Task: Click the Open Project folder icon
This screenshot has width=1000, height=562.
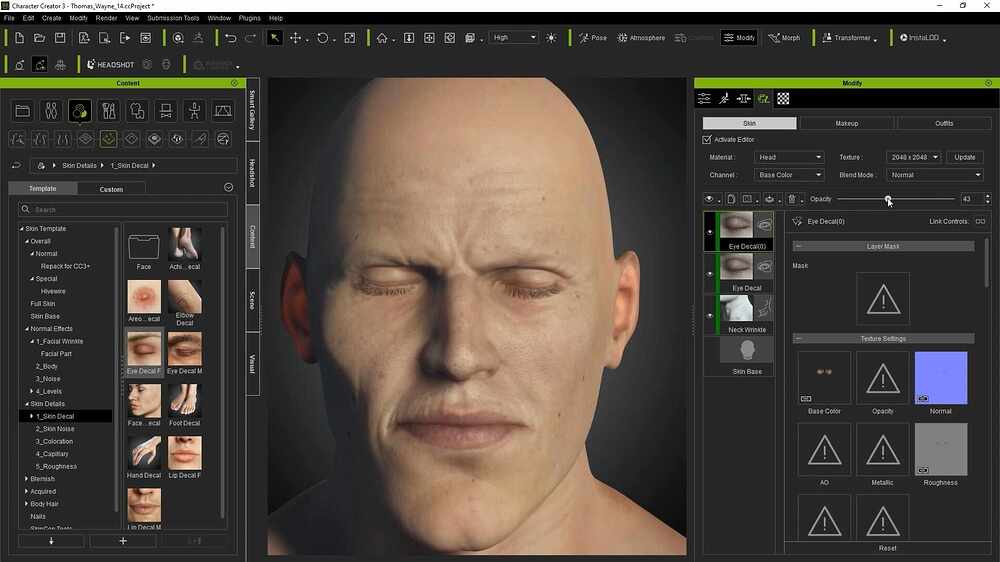Action: click(x=40, y=38)
